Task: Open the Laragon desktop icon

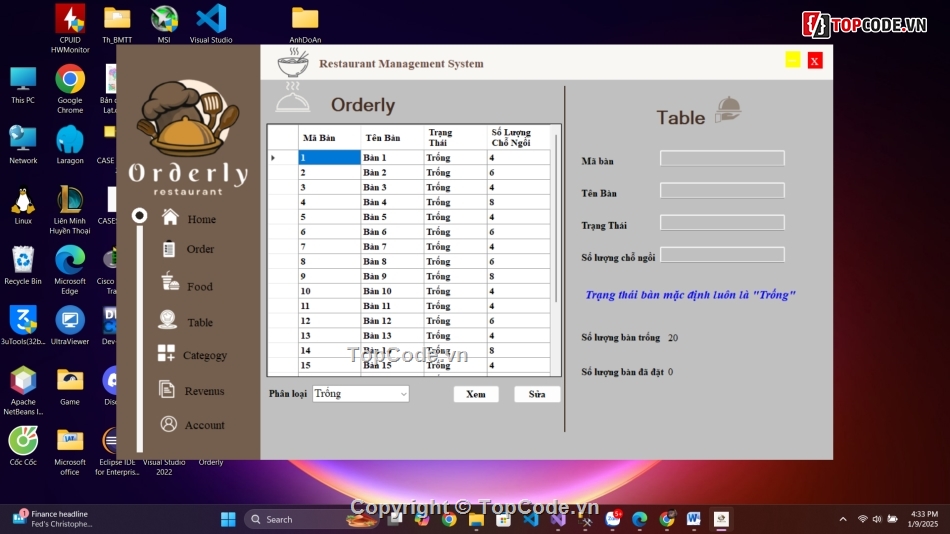Action: coord(70,144)
